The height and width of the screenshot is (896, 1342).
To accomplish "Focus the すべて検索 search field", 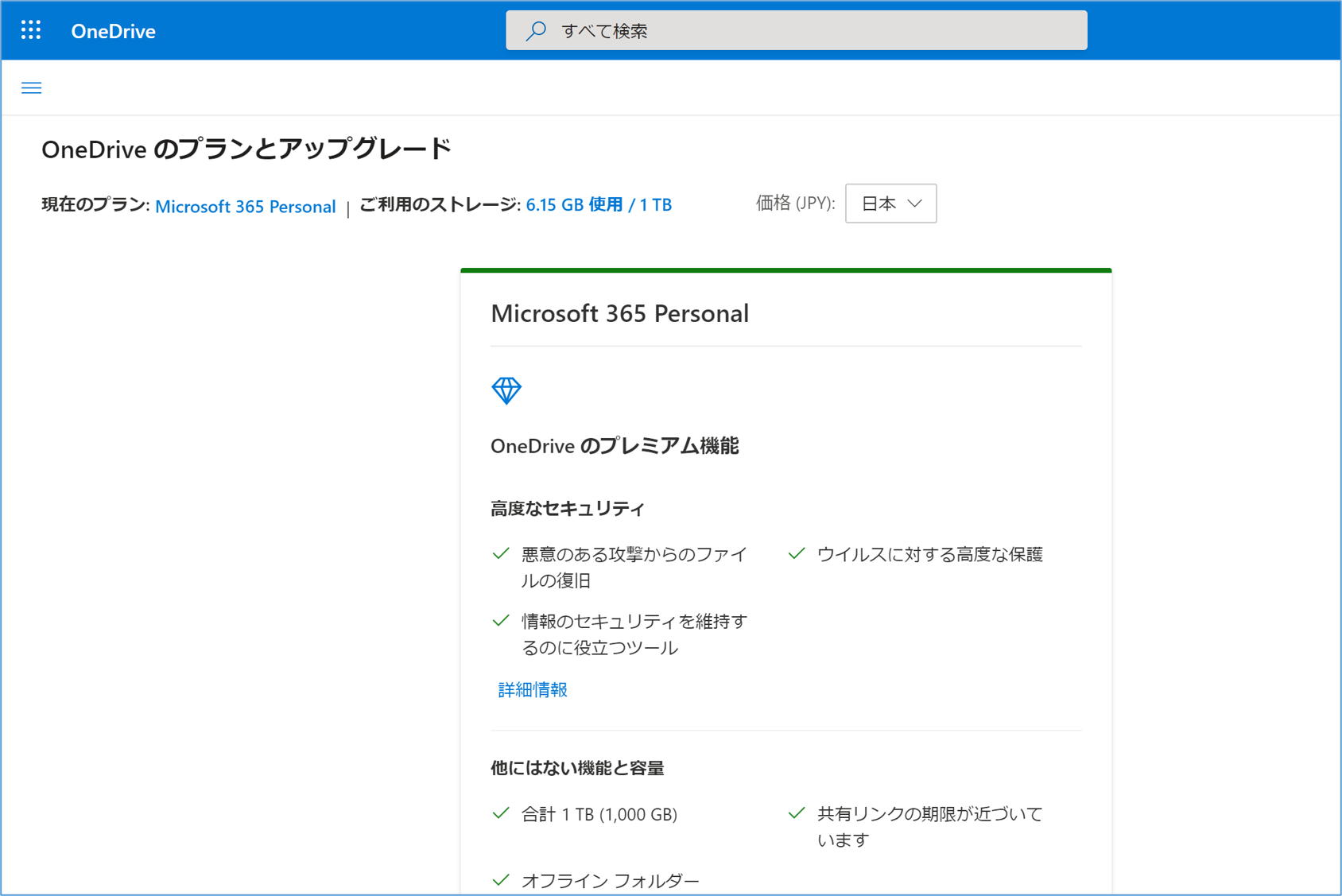I will pyautogui.click(x=796, y=30).
